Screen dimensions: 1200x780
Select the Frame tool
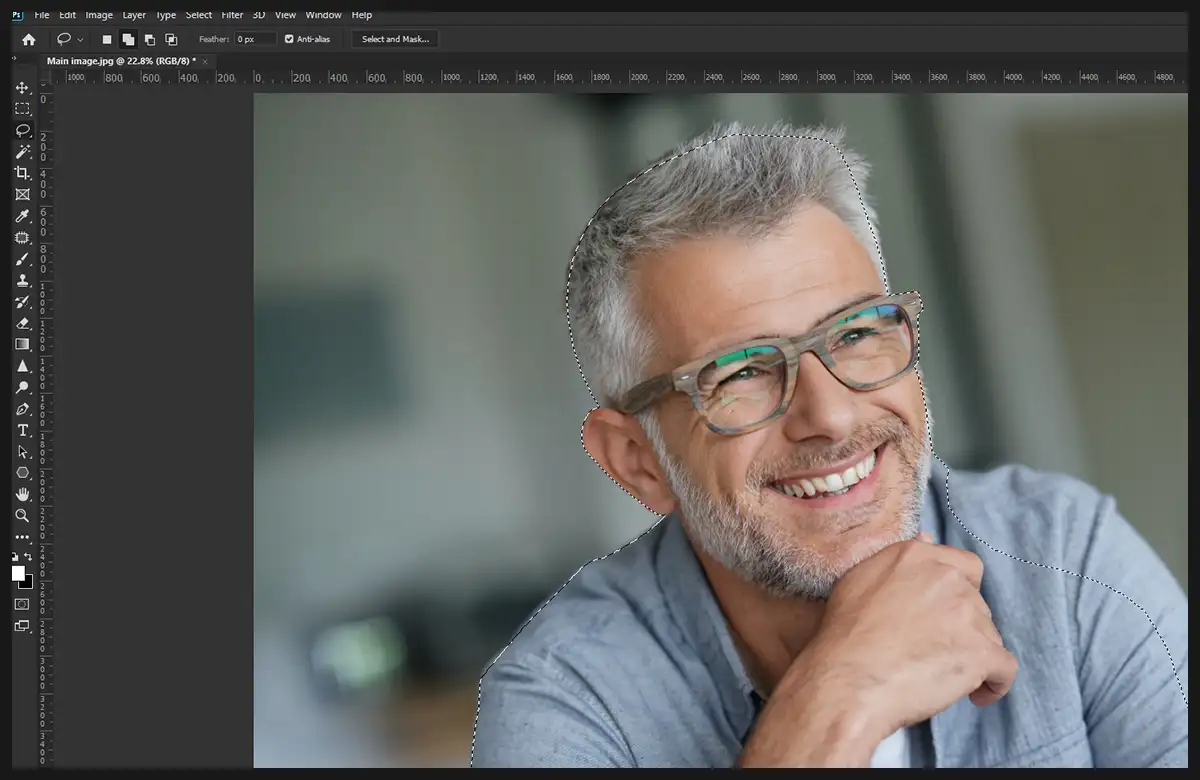[x=22, y=195]
